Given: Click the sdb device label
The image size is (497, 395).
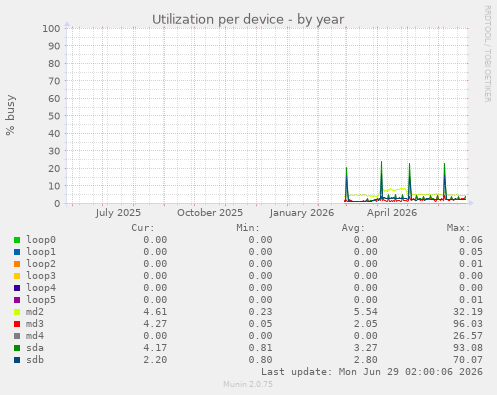Looking at the screenshot, I should (x=35, y=360).
